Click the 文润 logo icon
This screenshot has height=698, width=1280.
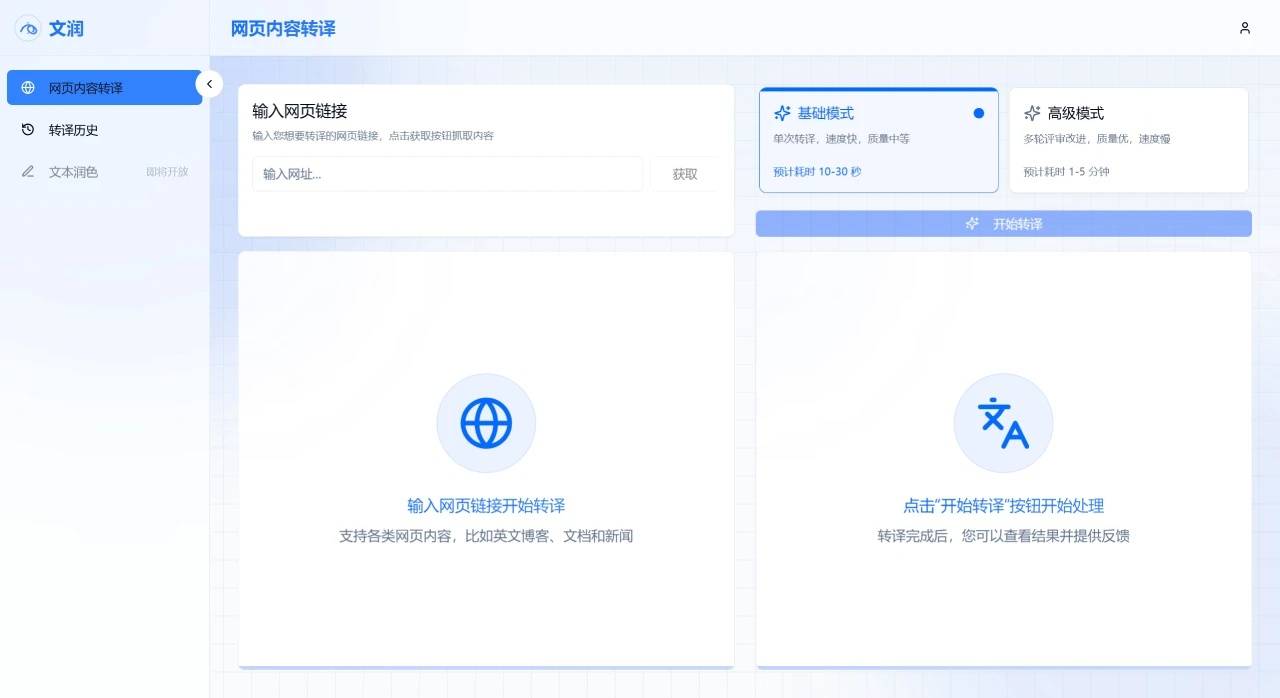(28, 28)
